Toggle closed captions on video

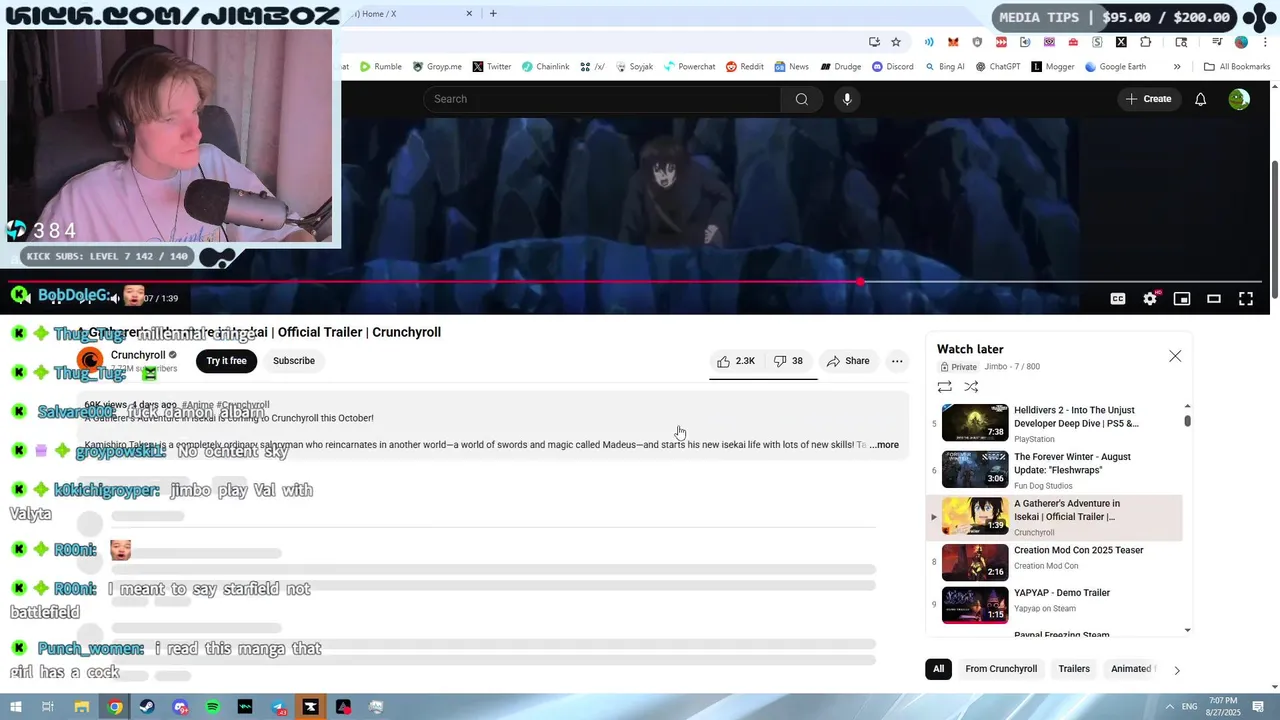[1118, 298]
